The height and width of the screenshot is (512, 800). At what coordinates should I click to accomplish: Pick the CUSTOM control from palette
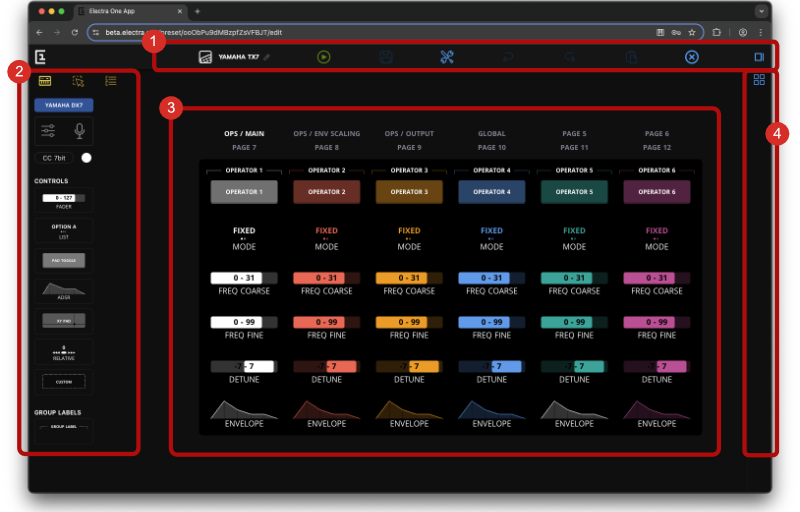64,381
